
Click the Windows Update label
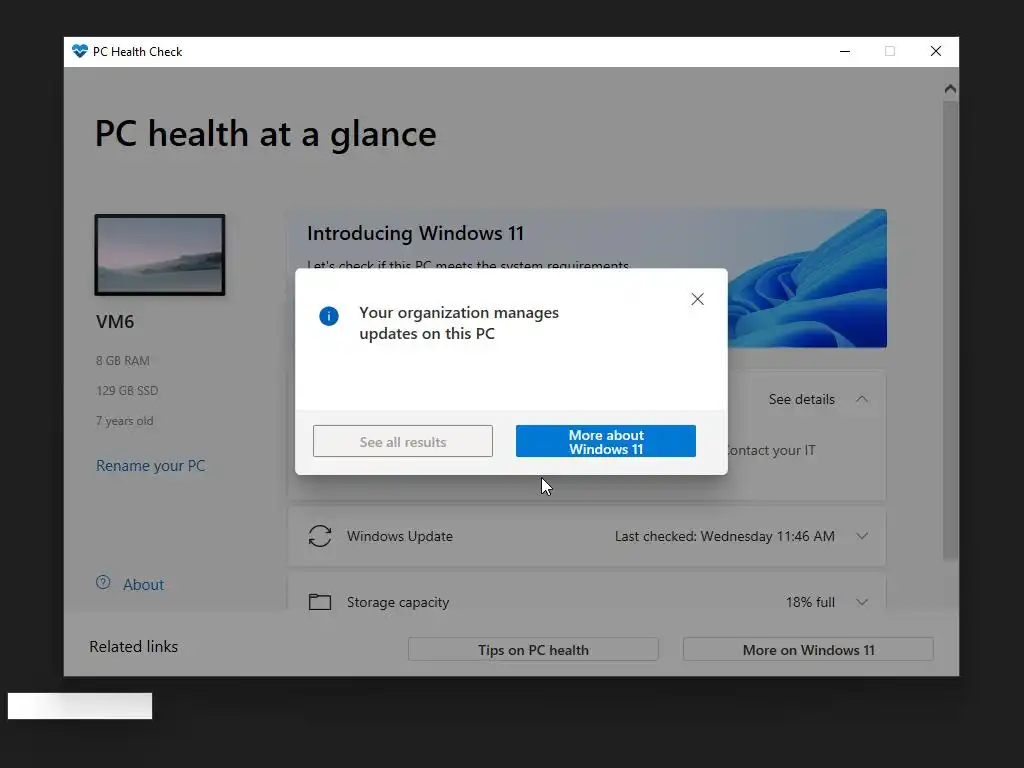[x=400, y=536]
